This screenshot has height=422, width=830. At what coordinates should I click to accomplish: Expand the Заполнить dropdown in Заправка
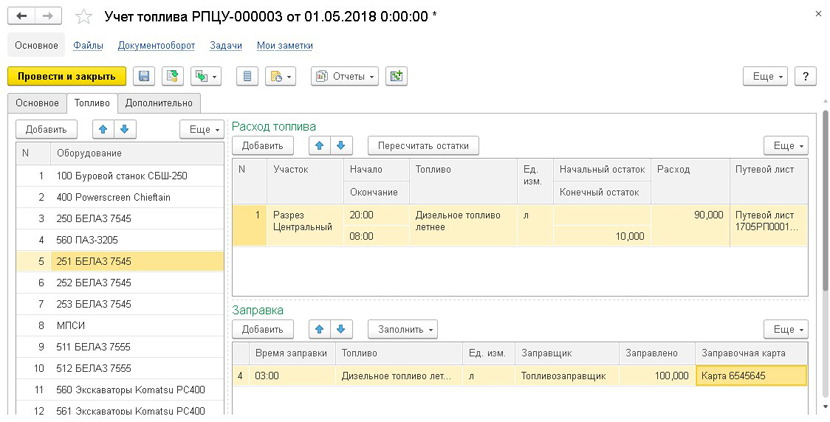pos(403,329)
